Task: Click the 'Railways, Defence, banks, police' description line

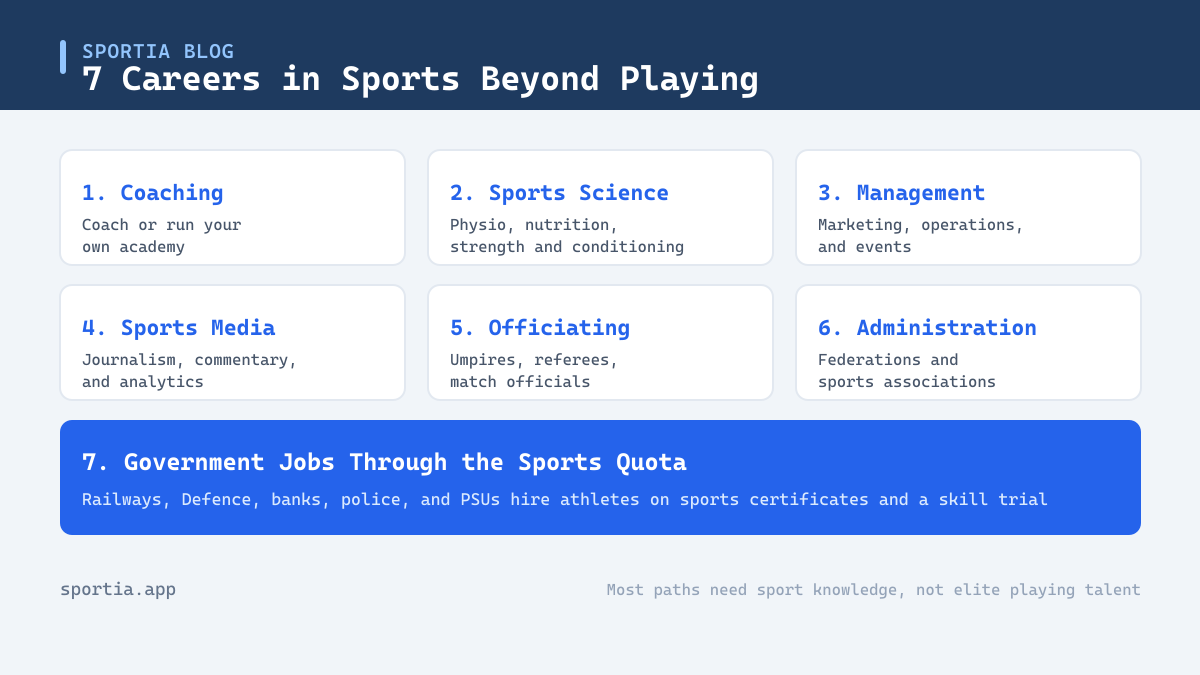Action: [565, 498]
